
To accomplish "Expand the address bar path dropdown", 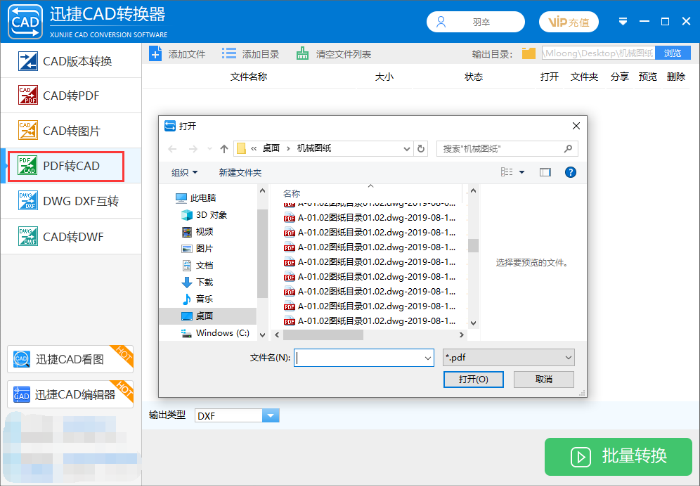I will click(407, 149).
